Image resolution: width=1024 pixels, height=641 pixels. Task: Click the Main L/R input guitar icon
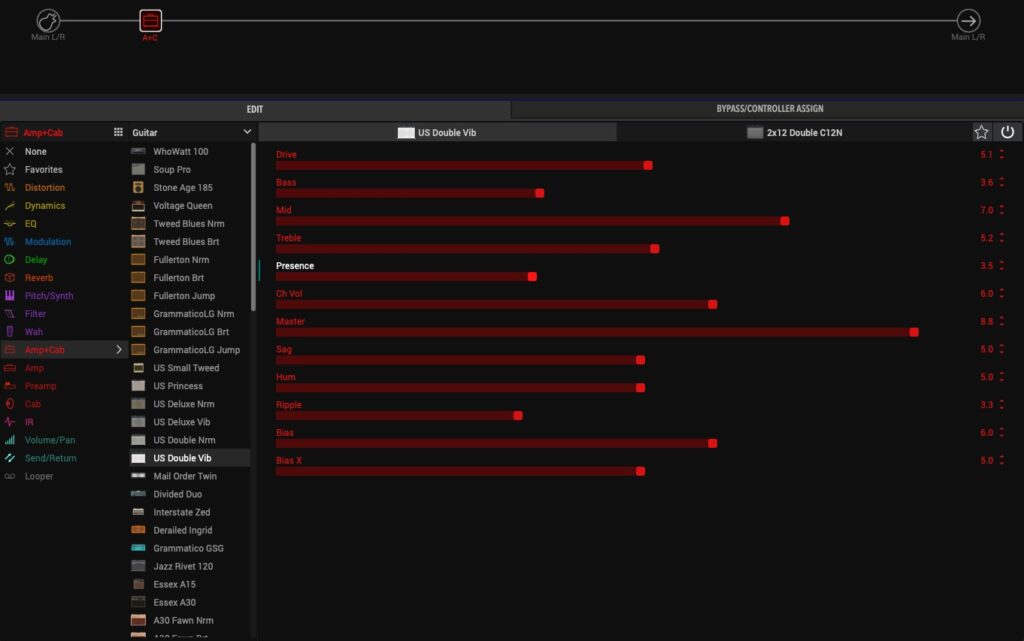click(48, 20)
